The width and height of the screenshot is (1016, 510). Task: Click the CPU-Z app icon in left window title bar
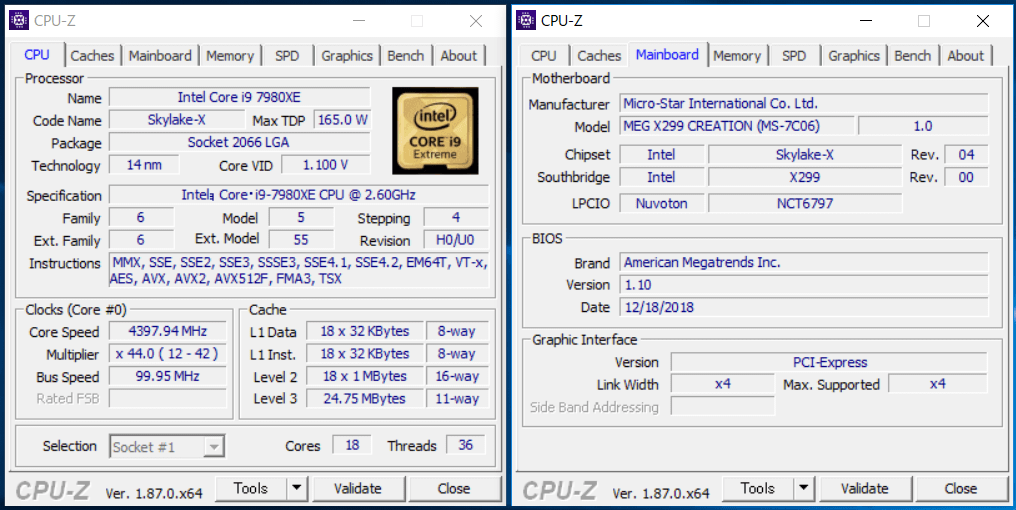tap(19, 21)
